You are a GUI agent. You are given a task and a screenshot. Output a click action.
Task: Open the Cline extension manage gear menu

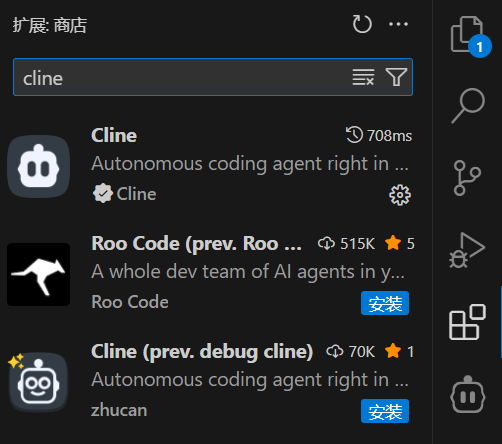(400, 195)
